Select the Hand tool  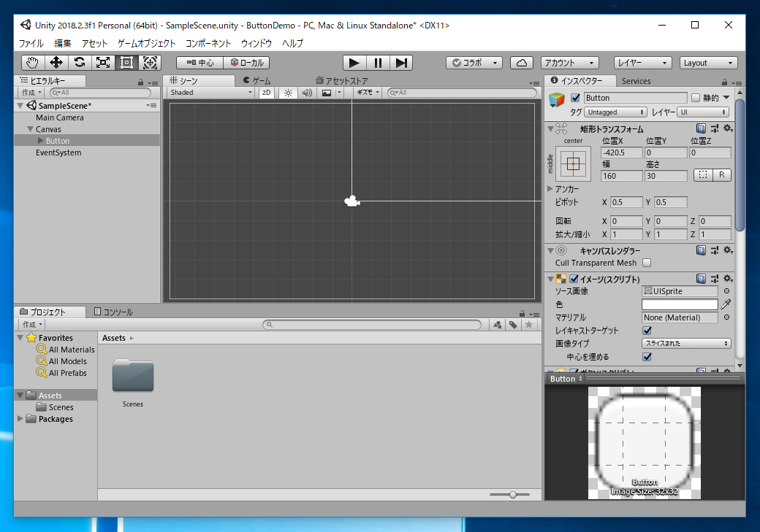pos(32,63)
